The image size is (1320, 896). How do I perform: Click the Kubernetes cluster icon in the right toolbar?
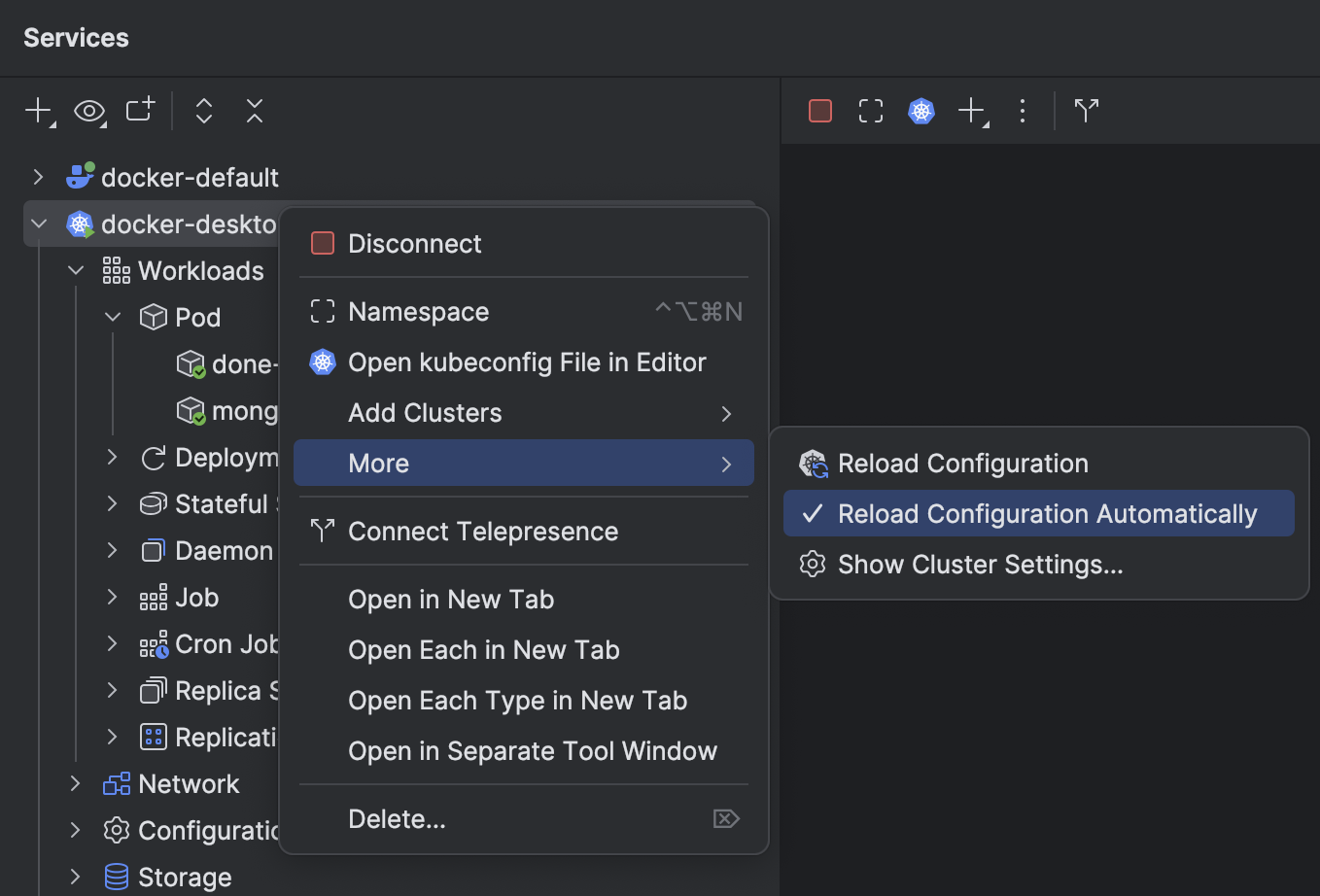(x=921, y=111)
